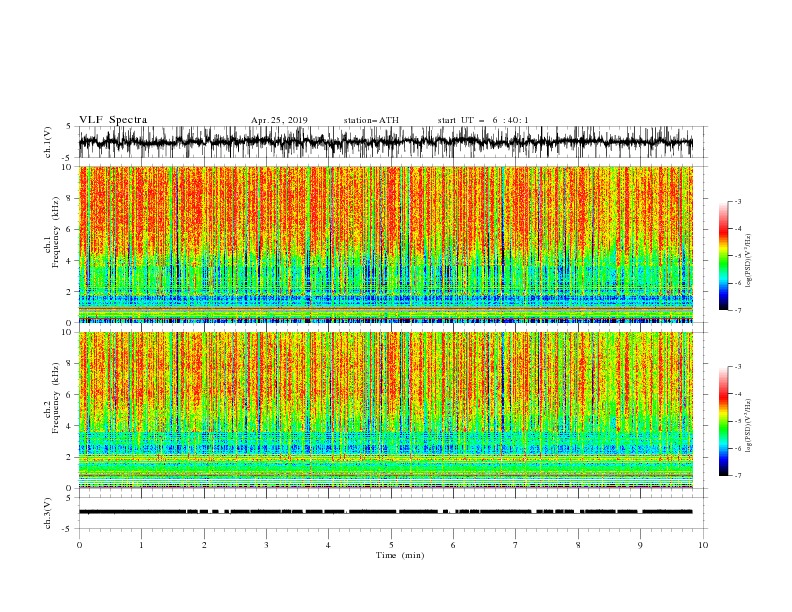Click the ch.2 spectrogram colorbar
The width and height of the screenshot is (792, 612).
pos(724,421)
